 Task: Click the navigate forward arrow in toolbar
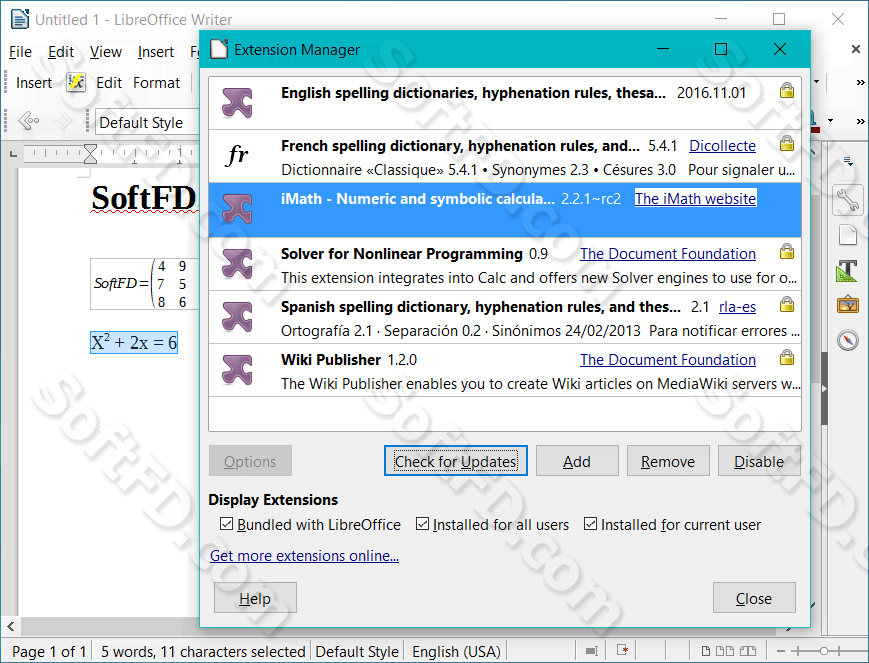62,120
